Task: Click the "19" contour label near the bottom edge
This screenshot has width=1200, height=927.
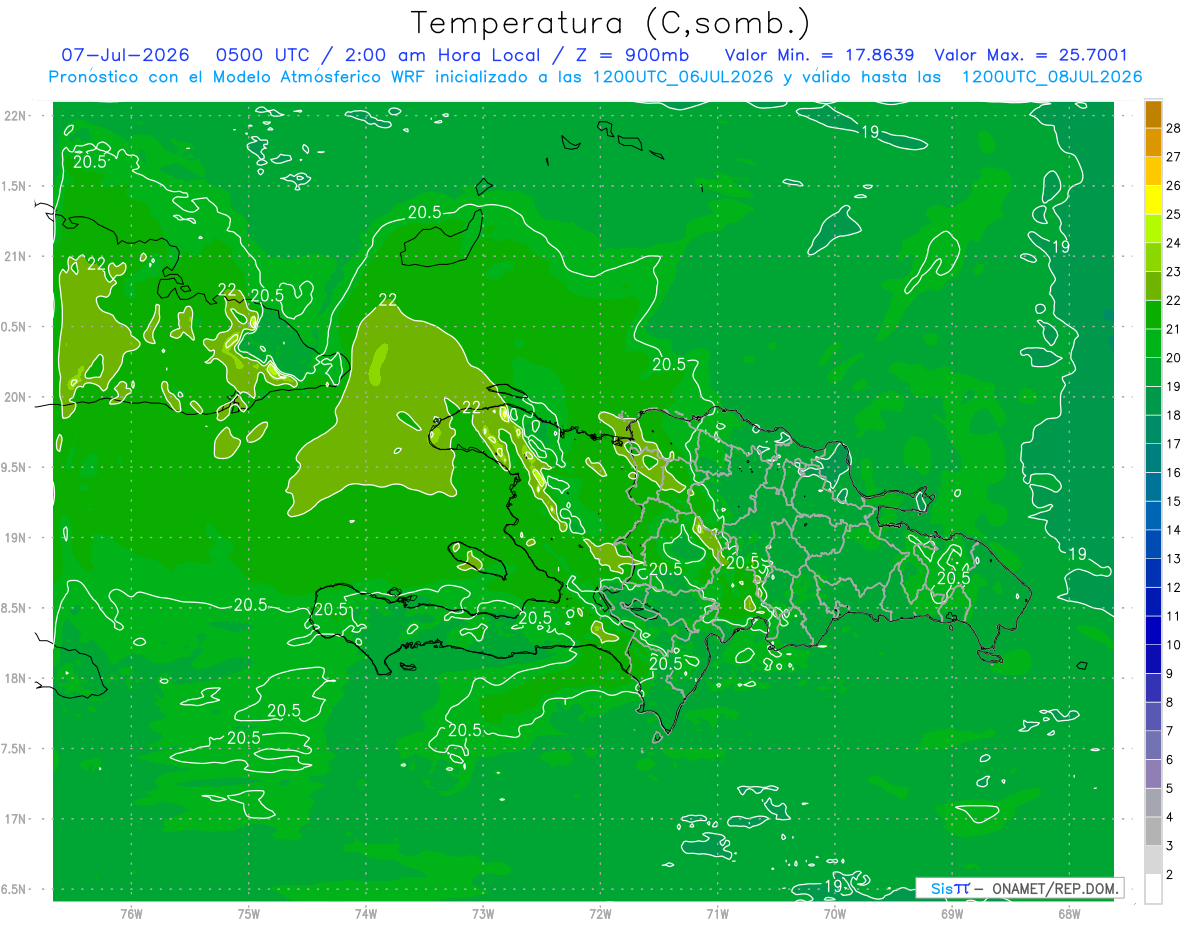Action: pyautogui.click(x=834, y=885)
